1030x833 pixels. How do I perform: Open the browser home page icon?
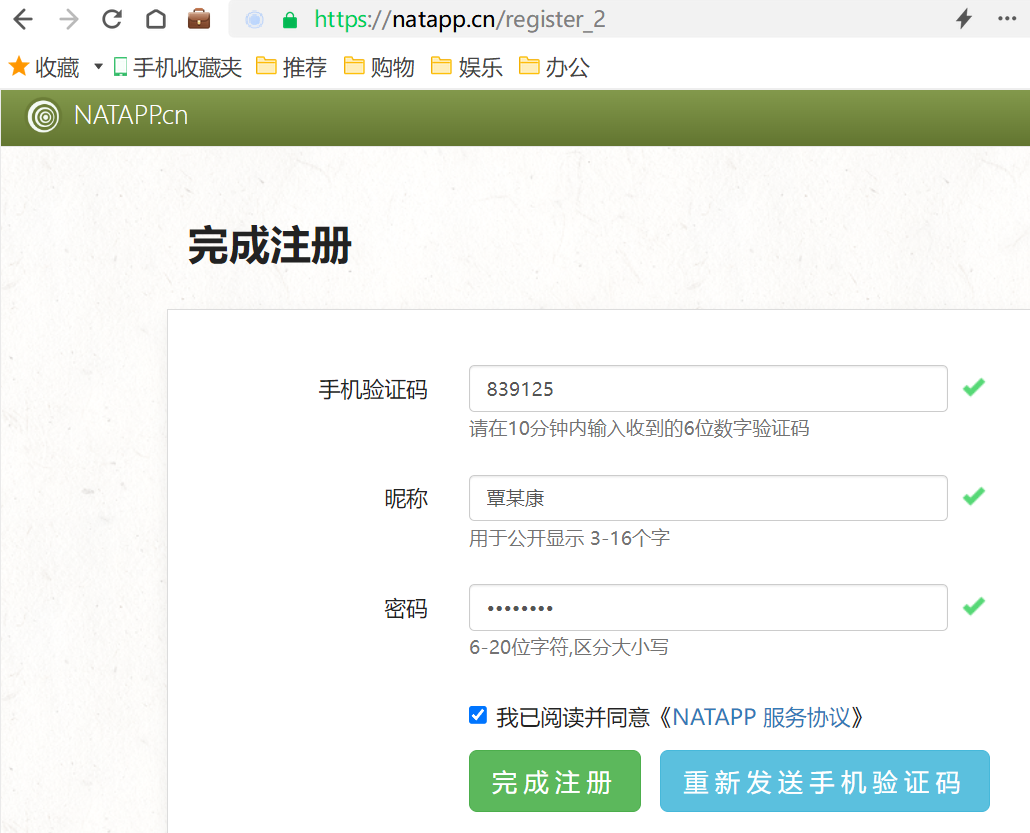point(155,19)
